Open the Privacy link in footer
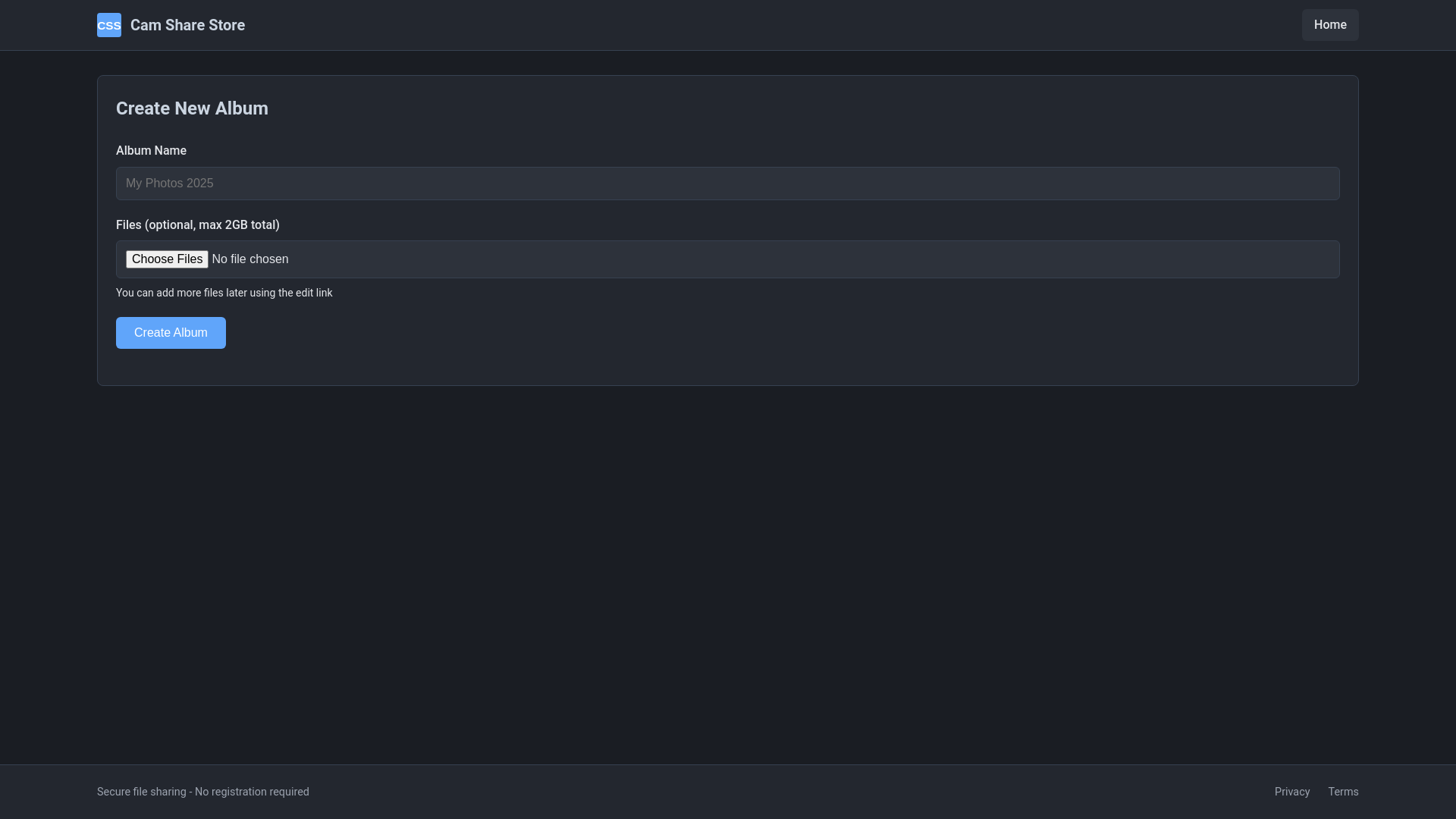 tap(1291, 792)
